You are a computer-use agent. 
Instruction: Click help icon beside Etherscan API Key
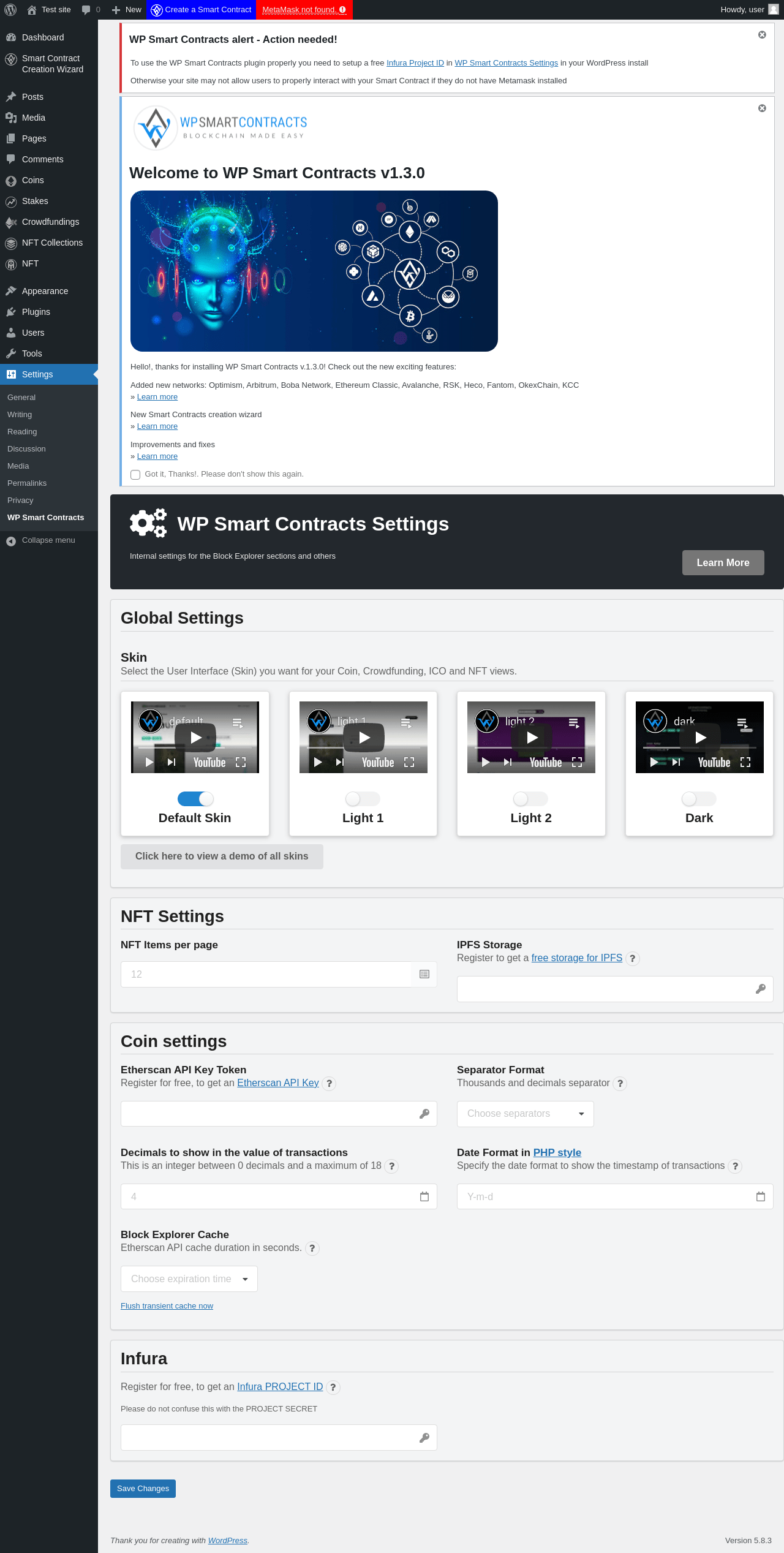pos(329,1084)
